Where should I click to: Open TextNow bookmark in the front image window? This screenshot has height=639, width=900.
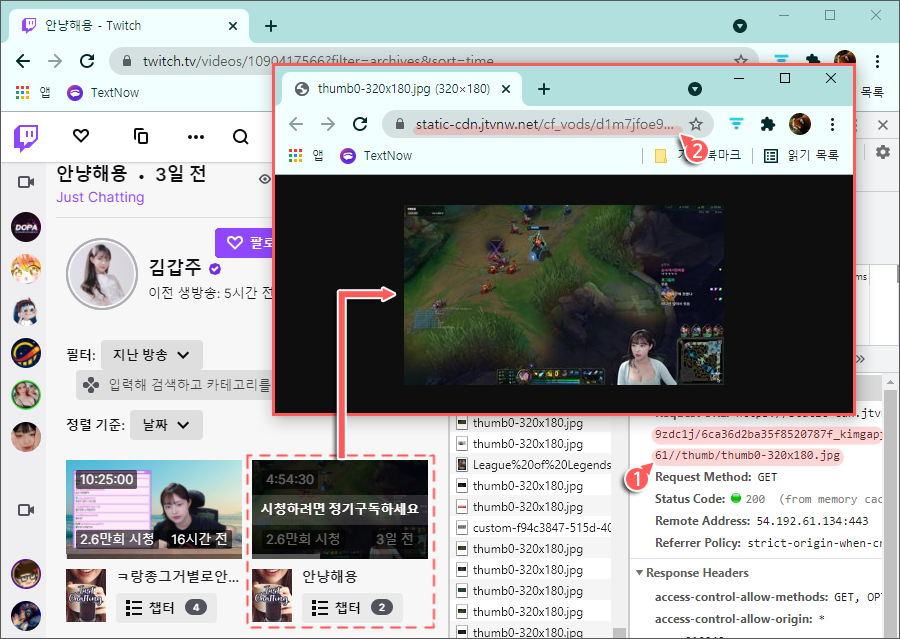pos(377,156)
